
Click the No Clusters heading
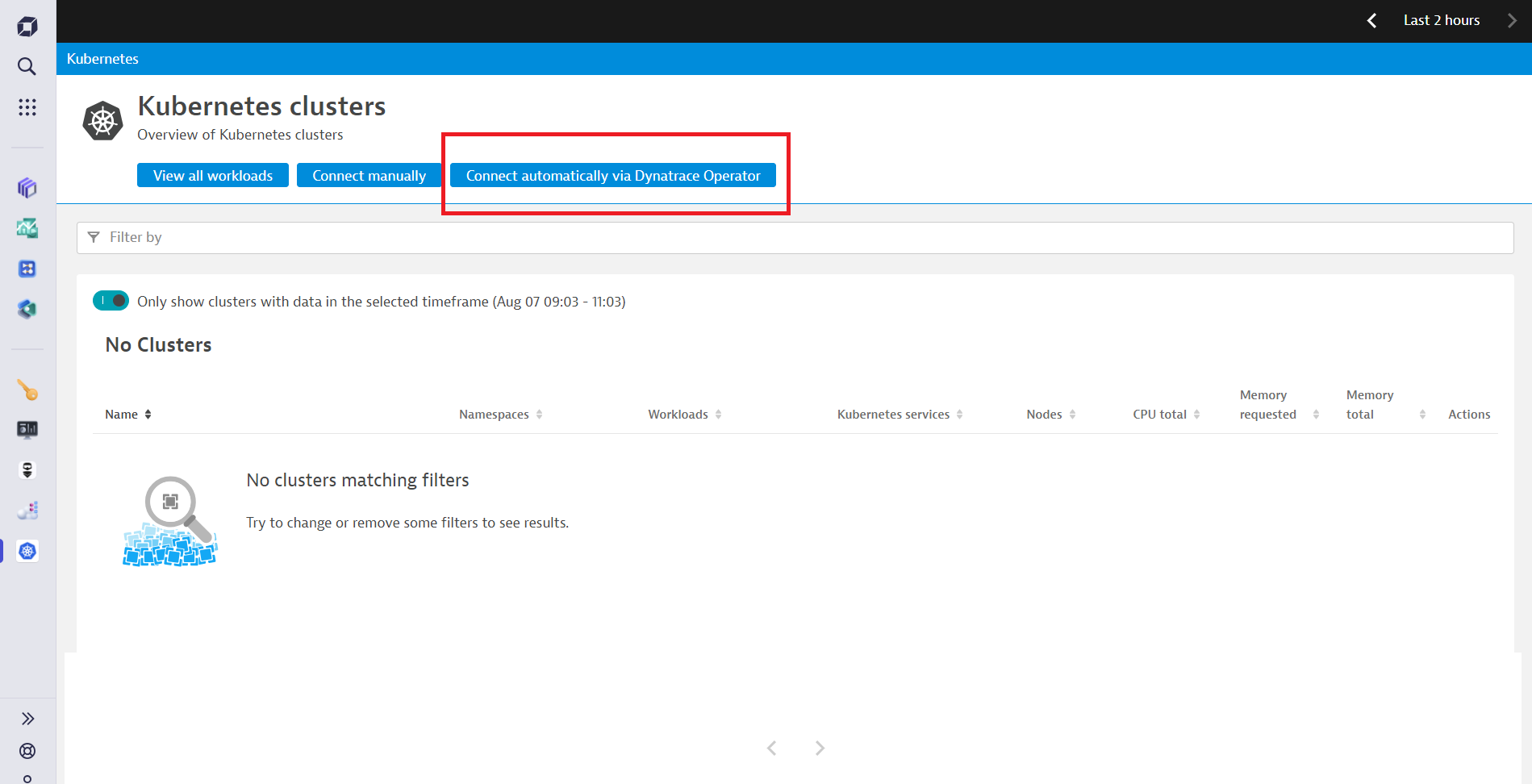158,345
